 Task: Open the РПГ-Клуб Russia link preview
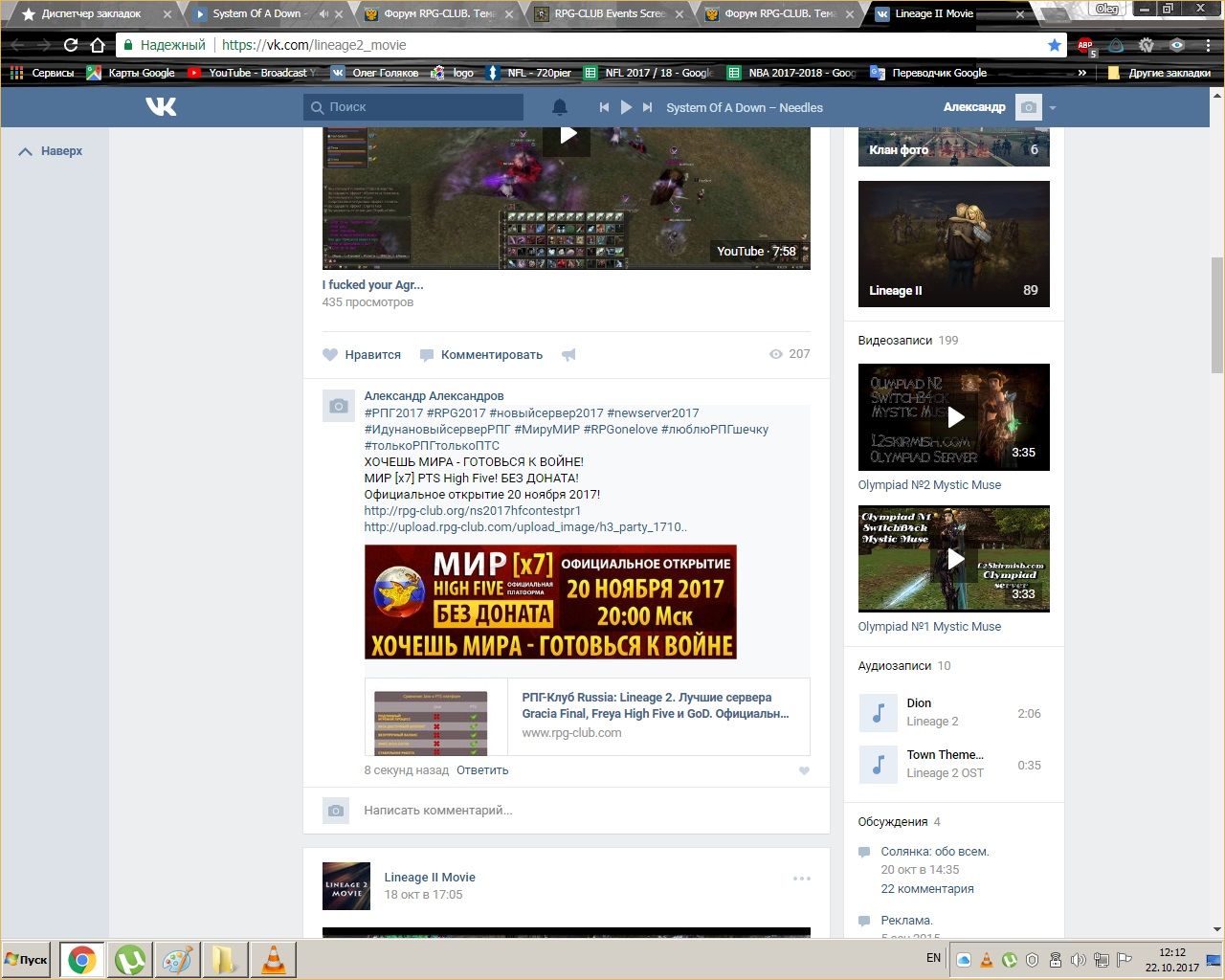coord(588,717)
